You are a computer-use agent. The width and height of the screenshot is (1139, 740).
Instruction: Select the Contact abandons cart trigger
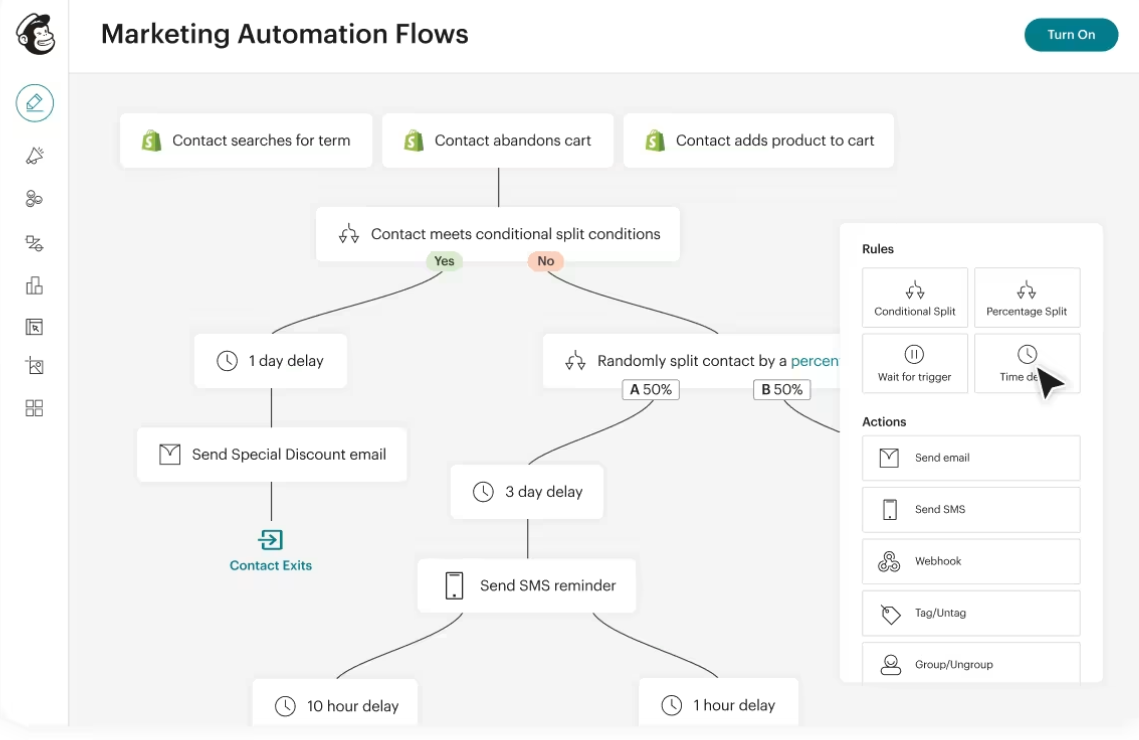point(498,141)
